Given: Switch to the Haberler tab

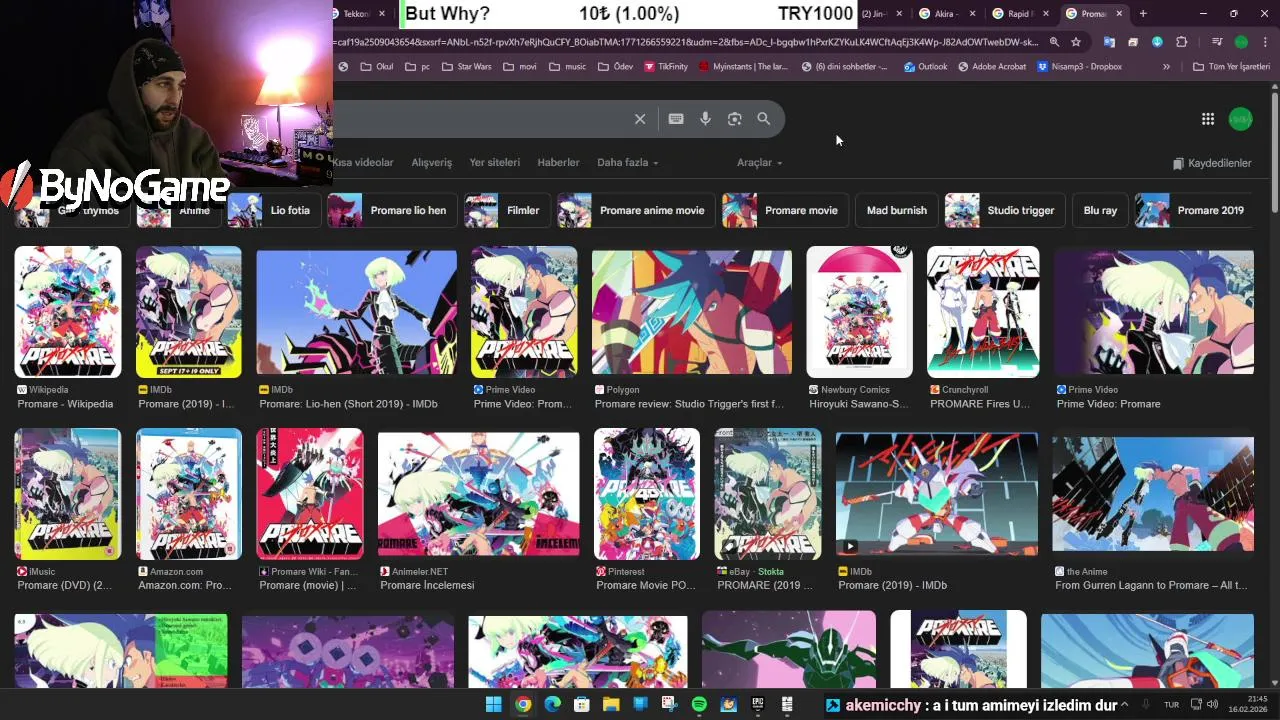Looking at the screenshot, I should pyautogui.click(x=558, y=163).
